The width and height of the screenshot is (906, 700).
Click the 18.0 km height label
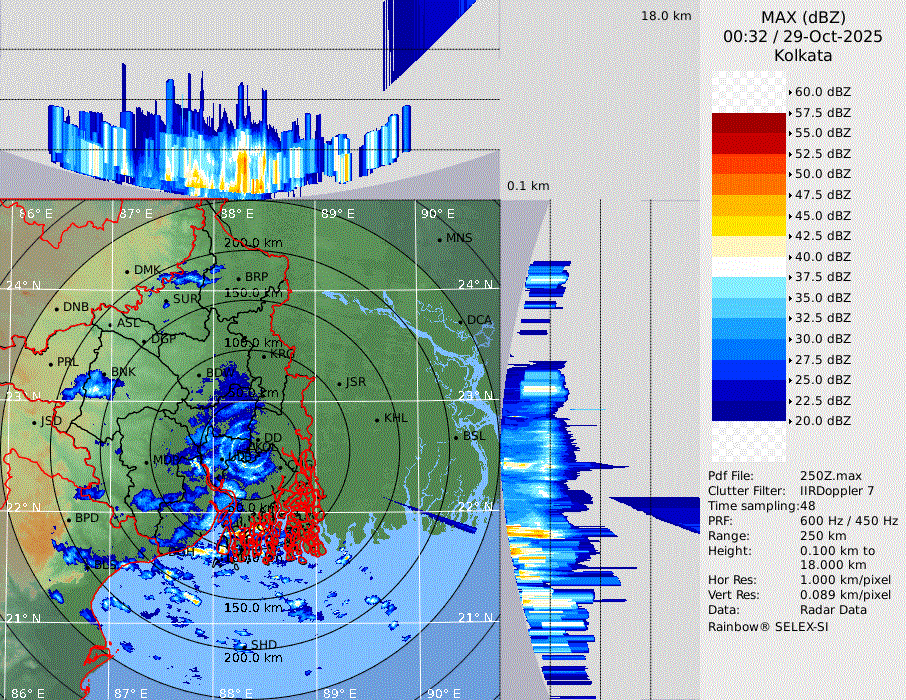point(666,16)
